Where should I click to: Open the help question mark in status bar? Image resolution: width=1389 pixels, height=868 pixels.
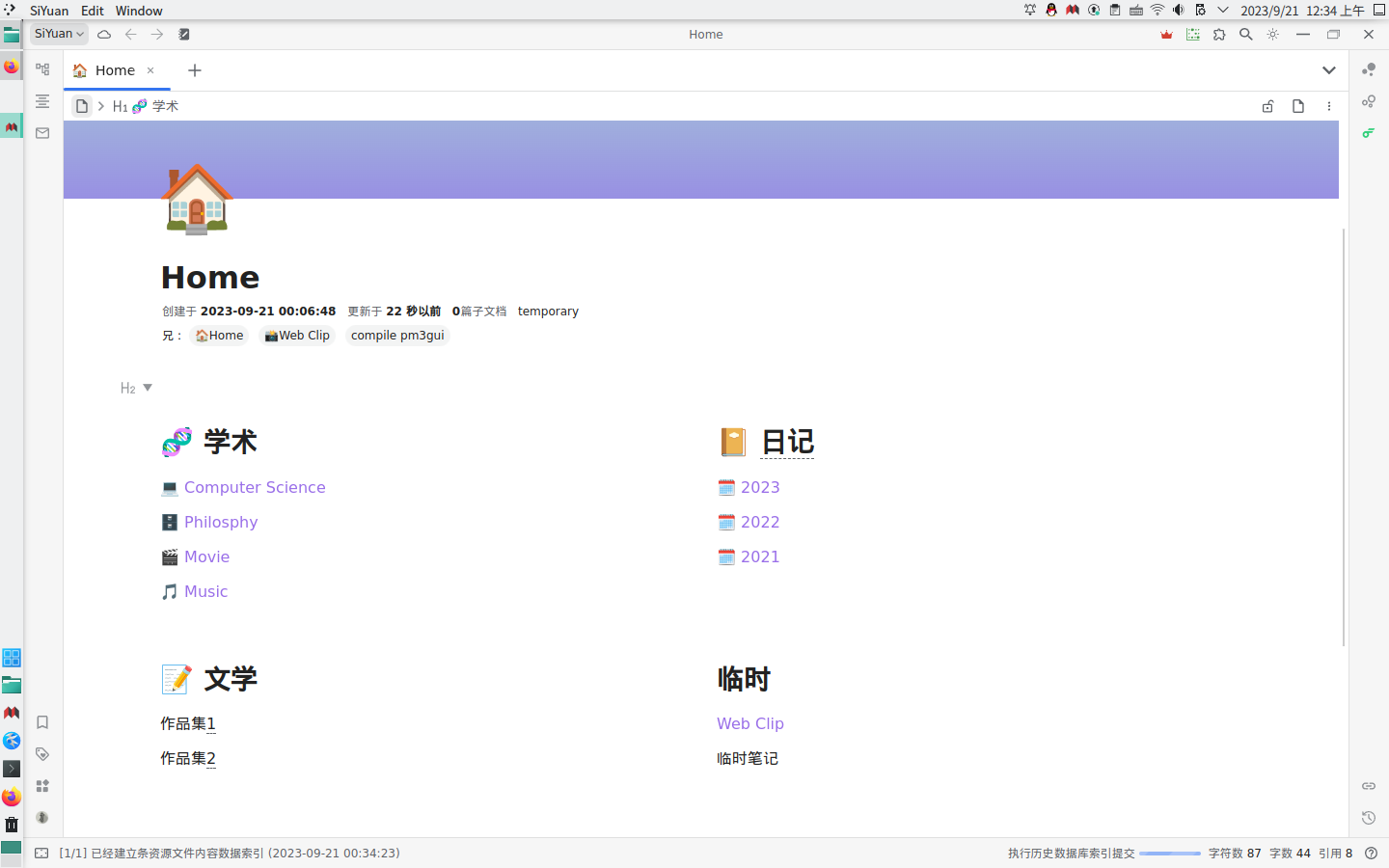click(1372, 853)
